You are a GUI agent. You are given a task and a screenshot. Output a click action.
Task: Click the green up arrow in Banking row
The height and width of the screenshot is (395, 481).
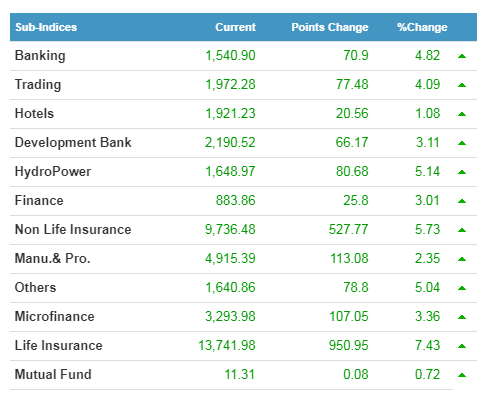tap(462, 56)
